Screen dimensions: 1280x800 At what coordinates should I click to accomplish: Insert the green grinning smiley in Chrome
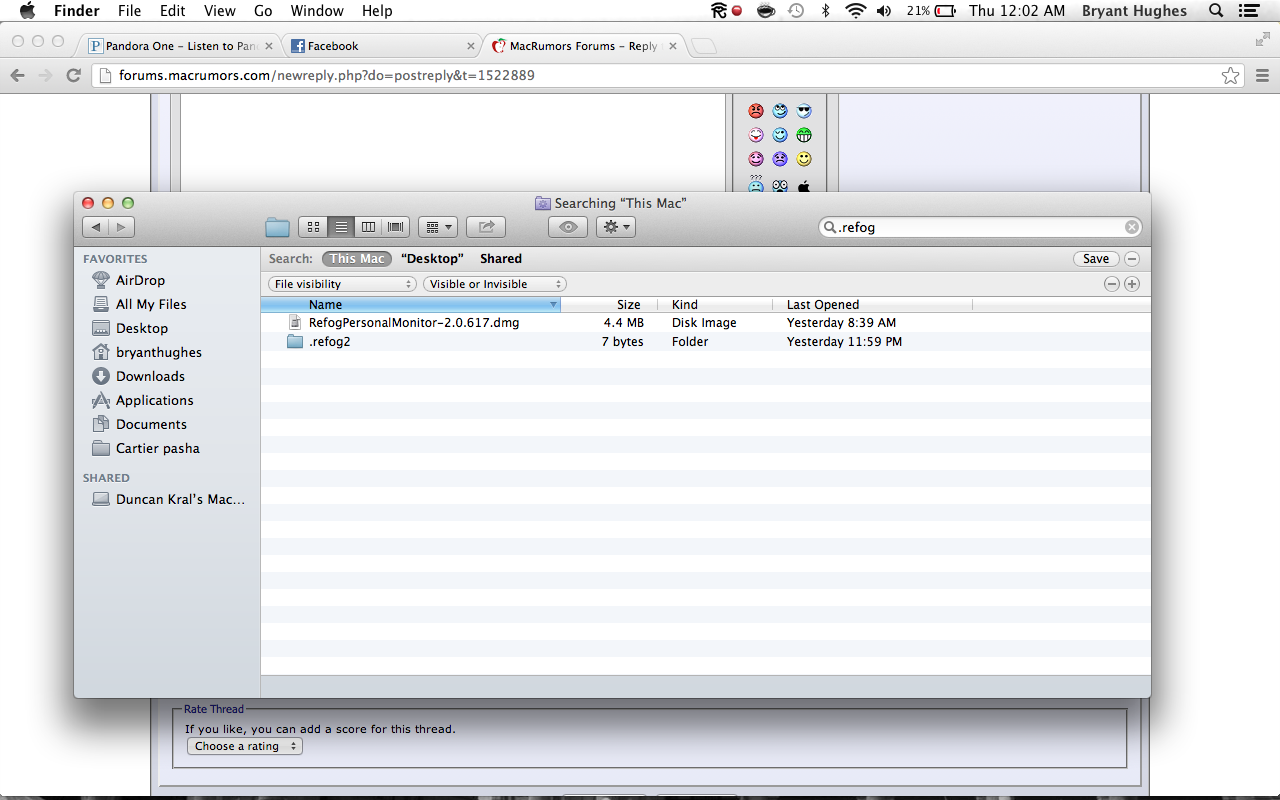tap(804, 135)
